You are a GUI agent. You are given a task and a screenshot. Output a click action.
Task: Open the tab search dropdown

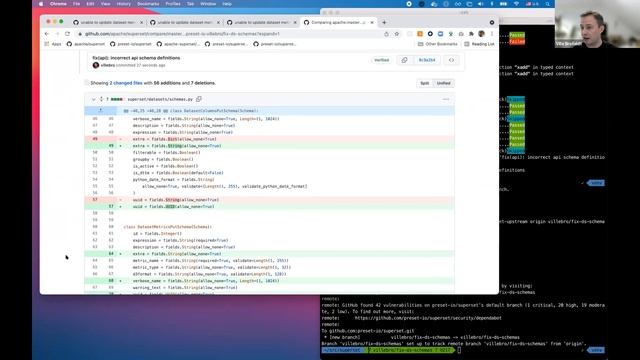[x=492, y=22]
